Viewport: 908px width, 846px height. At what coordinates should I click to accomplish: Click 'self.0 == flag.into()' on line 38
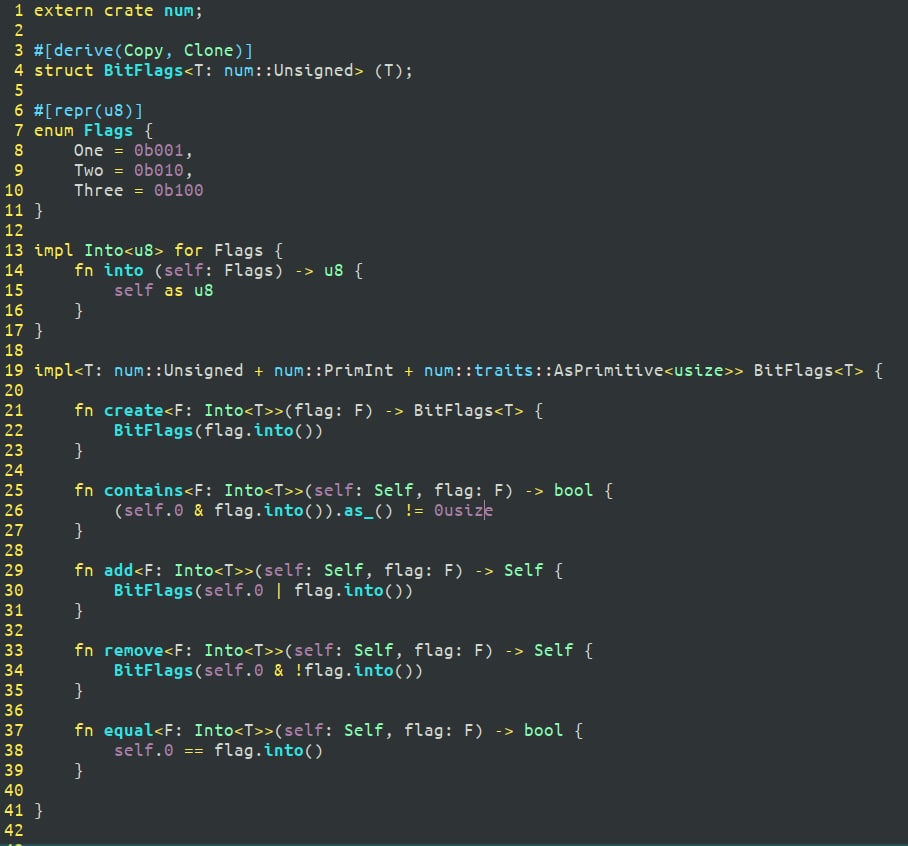(x=218, y=750)
